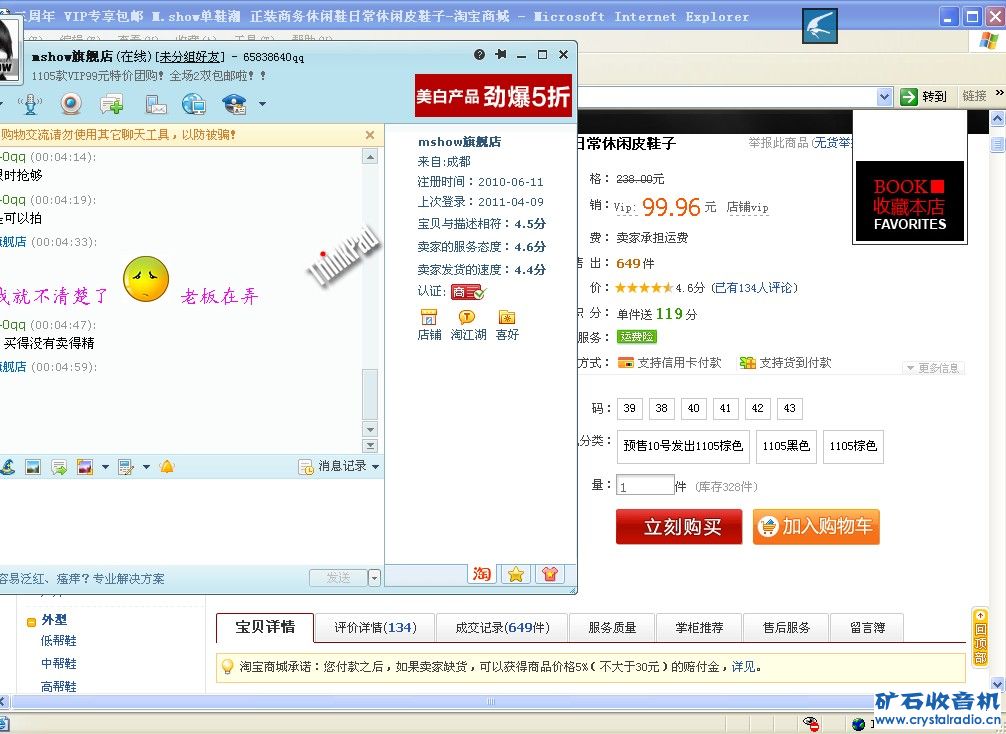Select shoe size 39
Image resolution: width=1006 pixels, height=734 pixels.
[629, 408]
